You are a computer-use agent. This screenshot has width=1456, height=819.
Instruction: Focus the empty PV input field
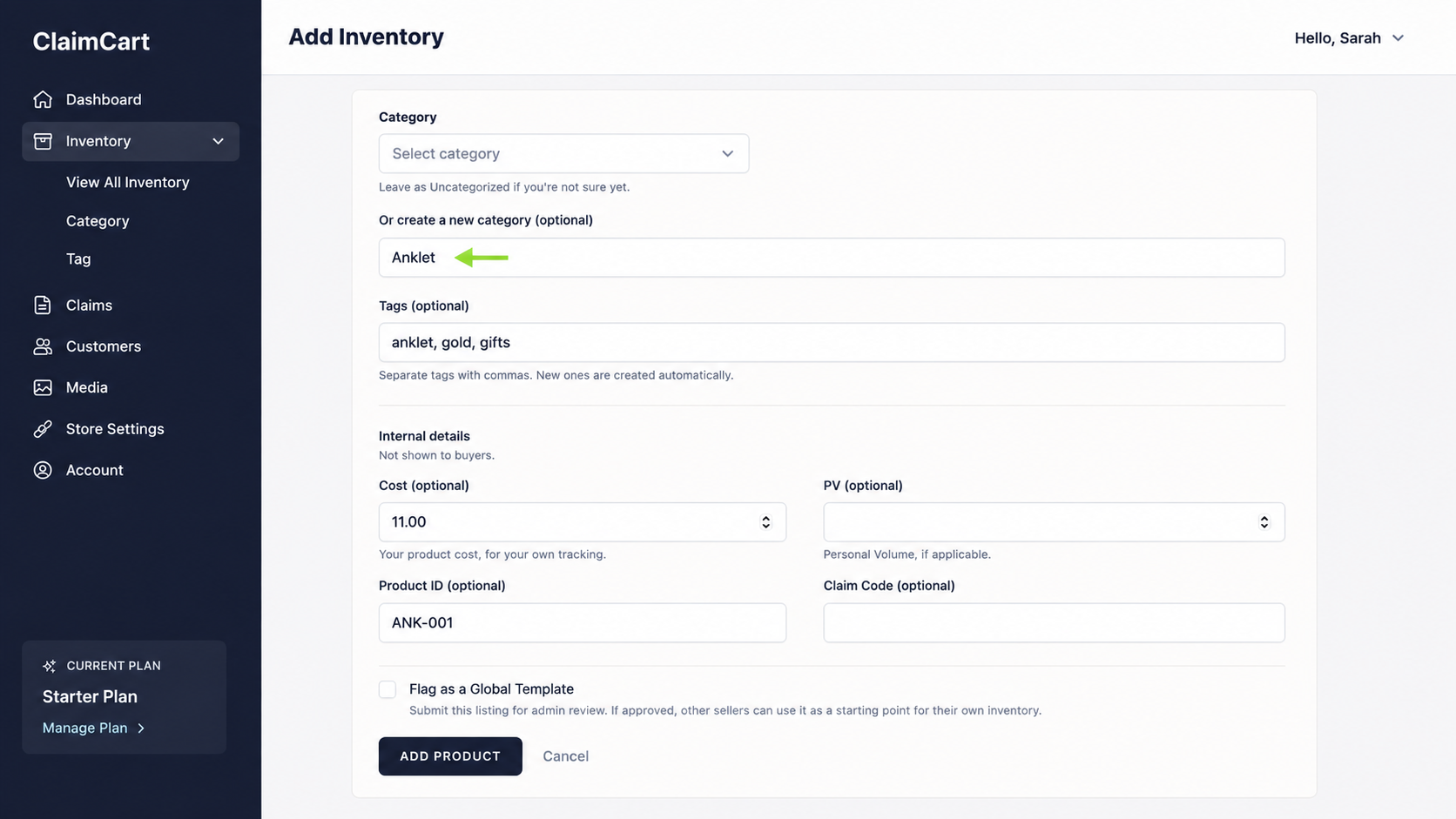1054,522
